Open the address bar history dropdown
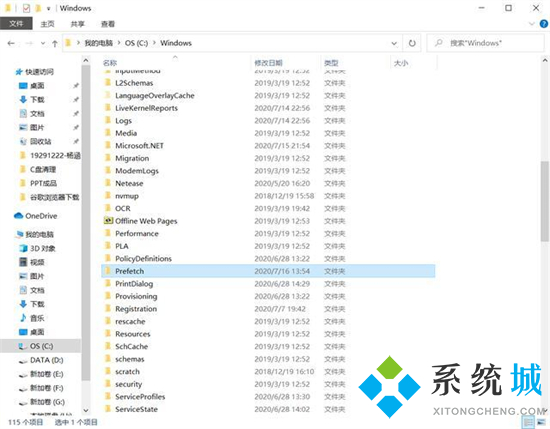 coord(394,43)
